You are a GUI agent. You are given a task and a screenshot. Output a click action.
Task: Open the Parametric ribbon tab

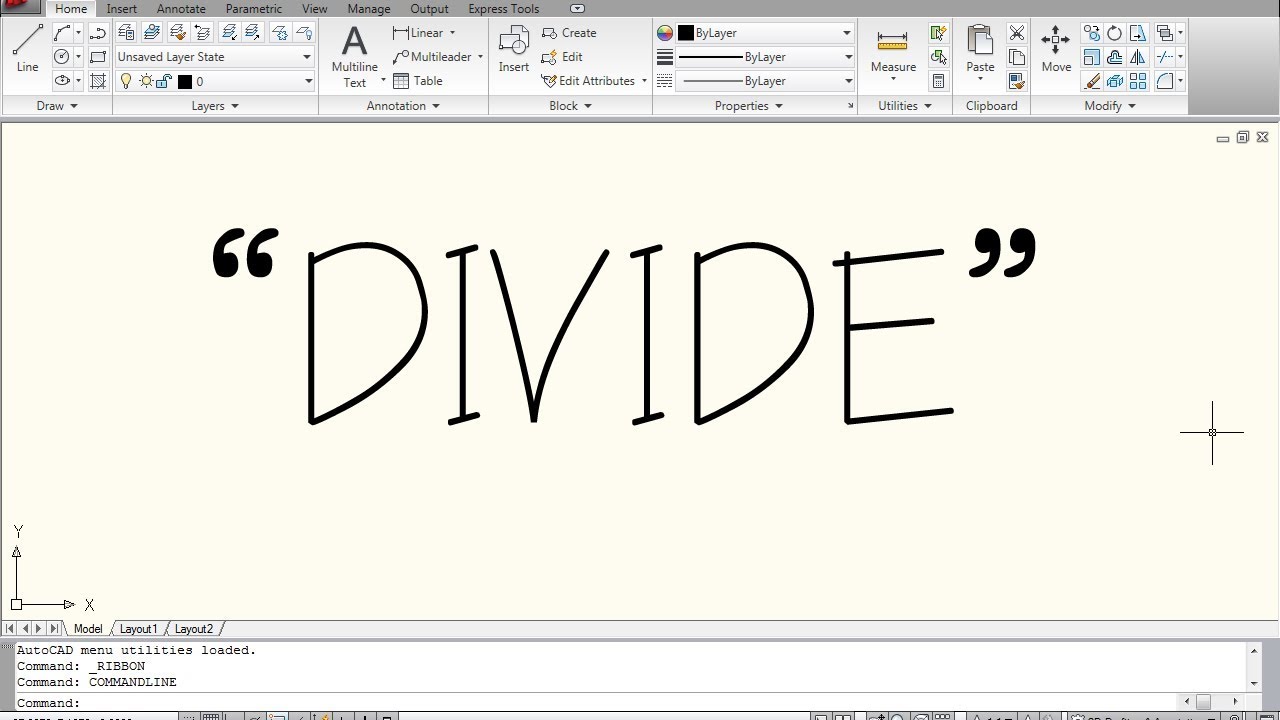point(254,9)
